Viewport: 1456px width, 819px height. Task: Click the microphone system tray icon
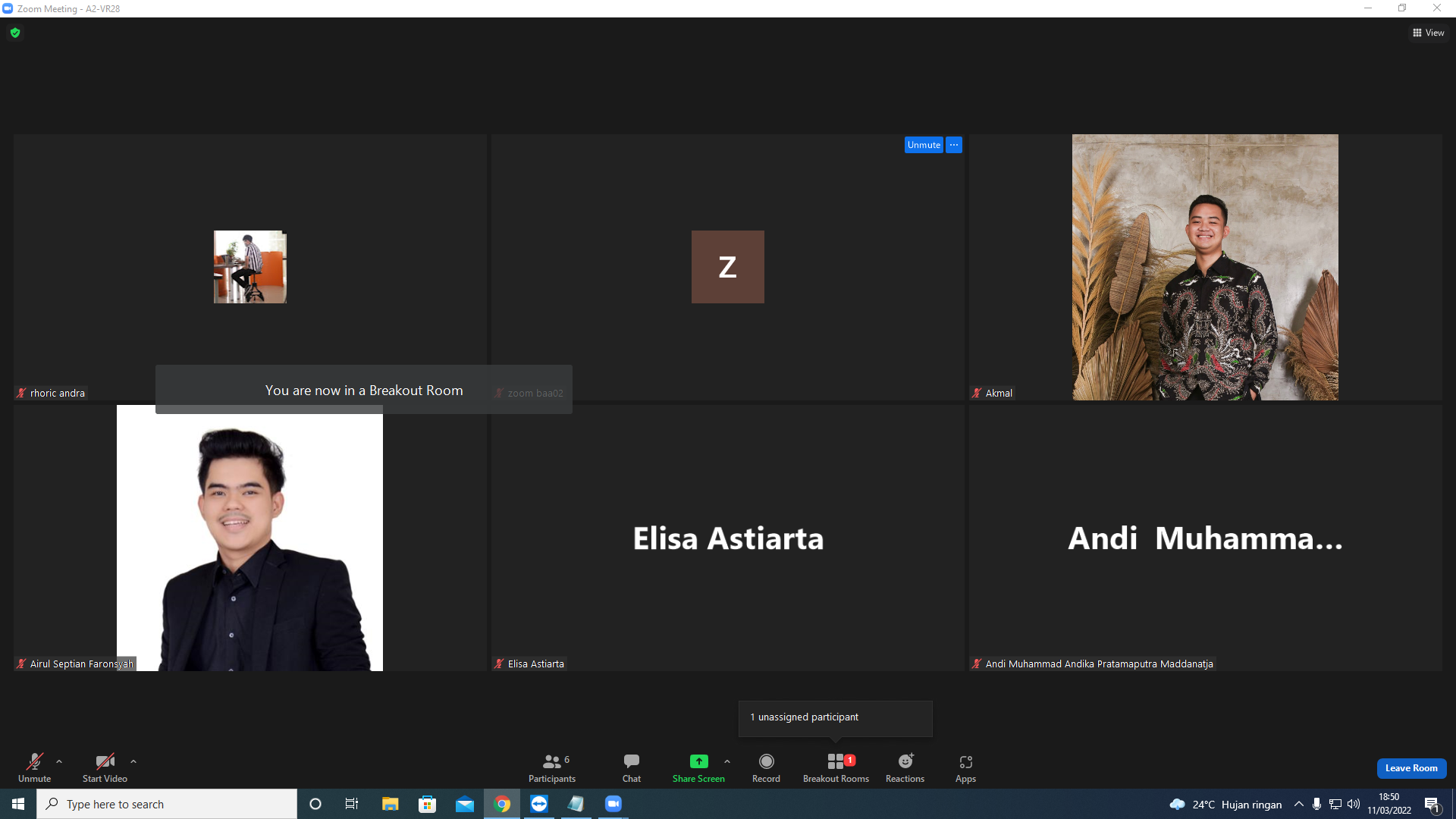click(1317, 804)
